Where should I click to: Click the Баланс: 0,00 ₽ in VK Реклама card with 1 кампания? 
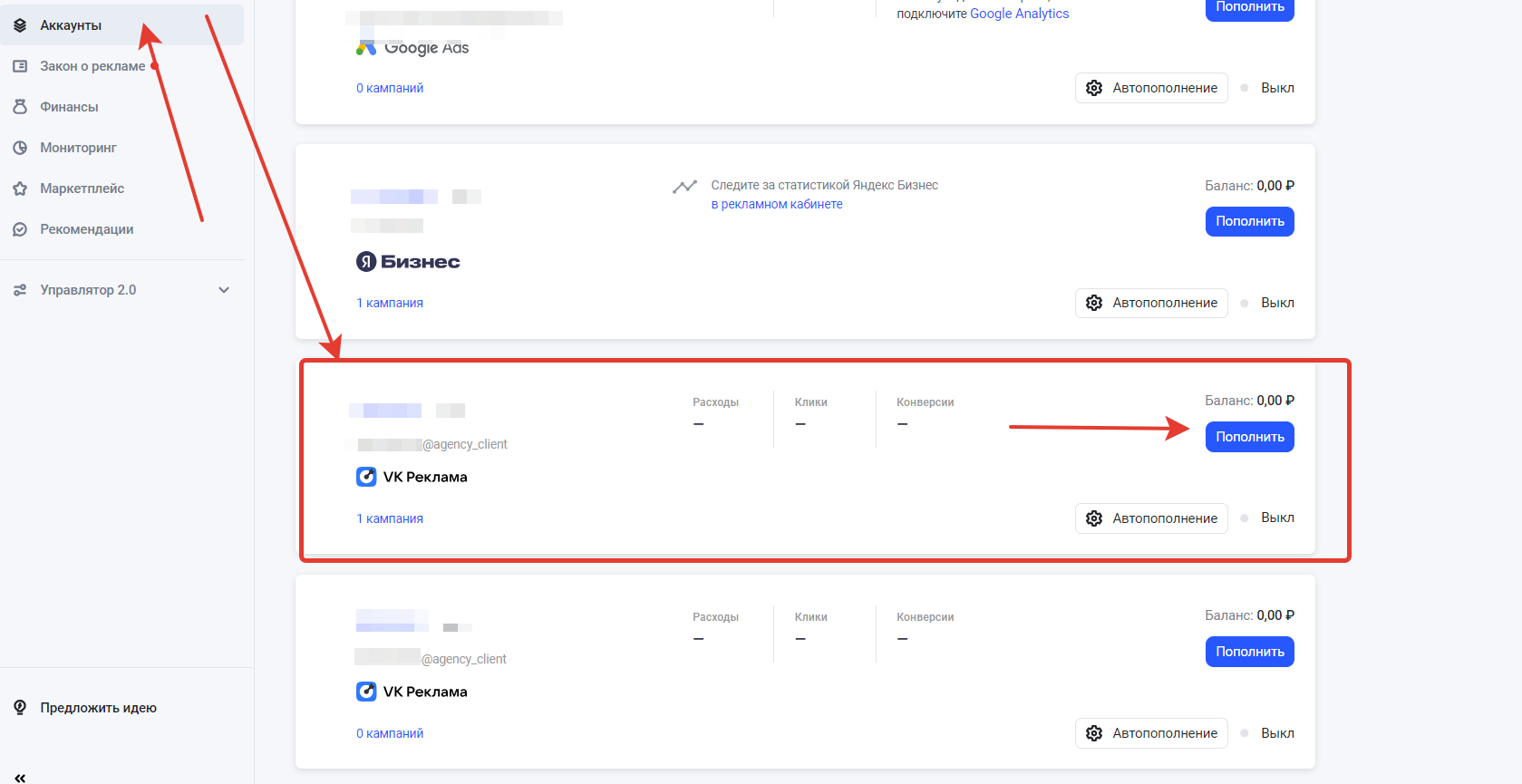1249,401
